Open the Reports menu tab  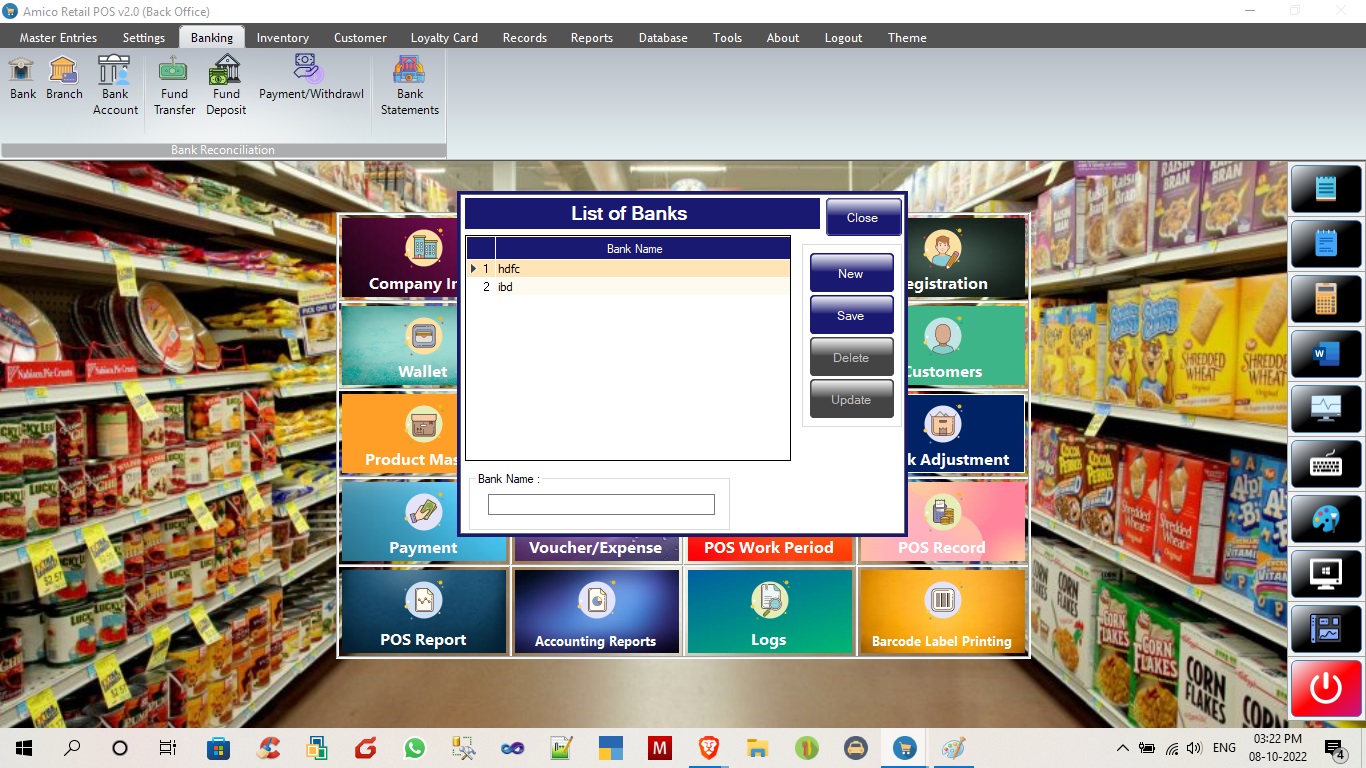tap(591, 38)
